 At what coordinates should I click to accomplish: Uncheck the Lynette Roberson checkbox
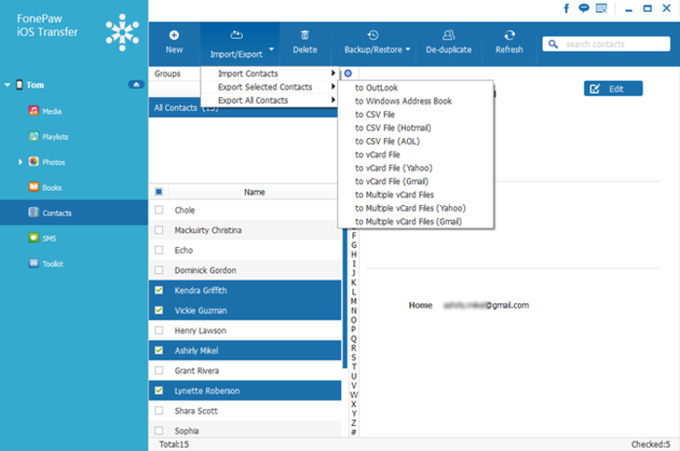tap(159, 390)
